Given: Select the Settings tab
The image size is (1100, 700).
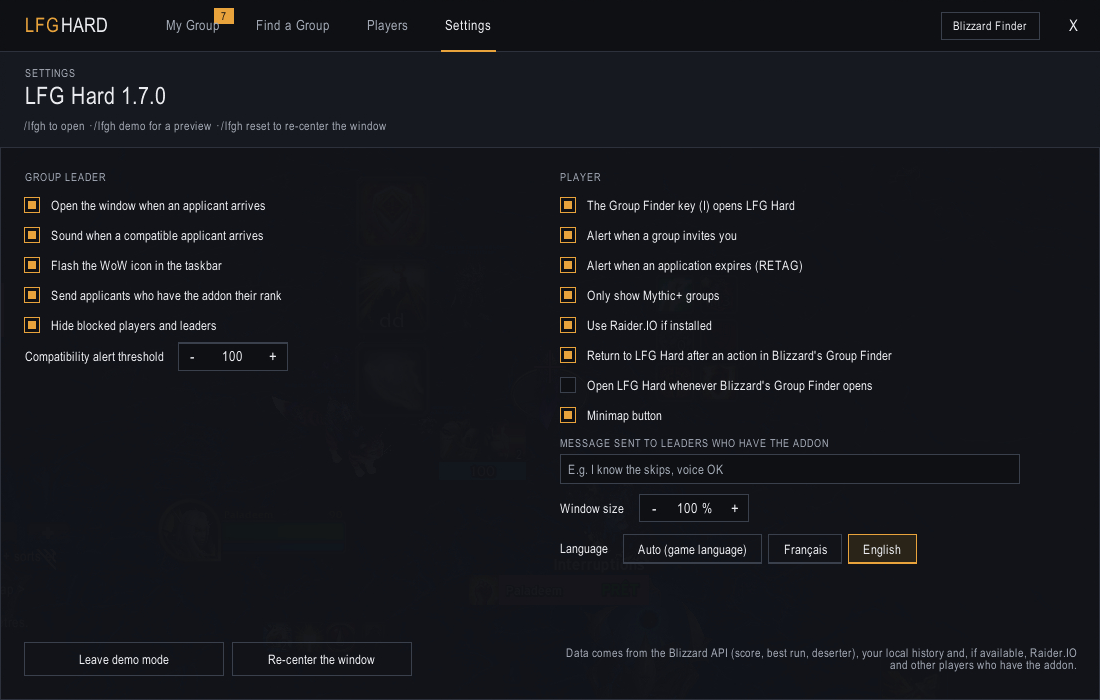Looking at the screenshot, I should 468,25.
